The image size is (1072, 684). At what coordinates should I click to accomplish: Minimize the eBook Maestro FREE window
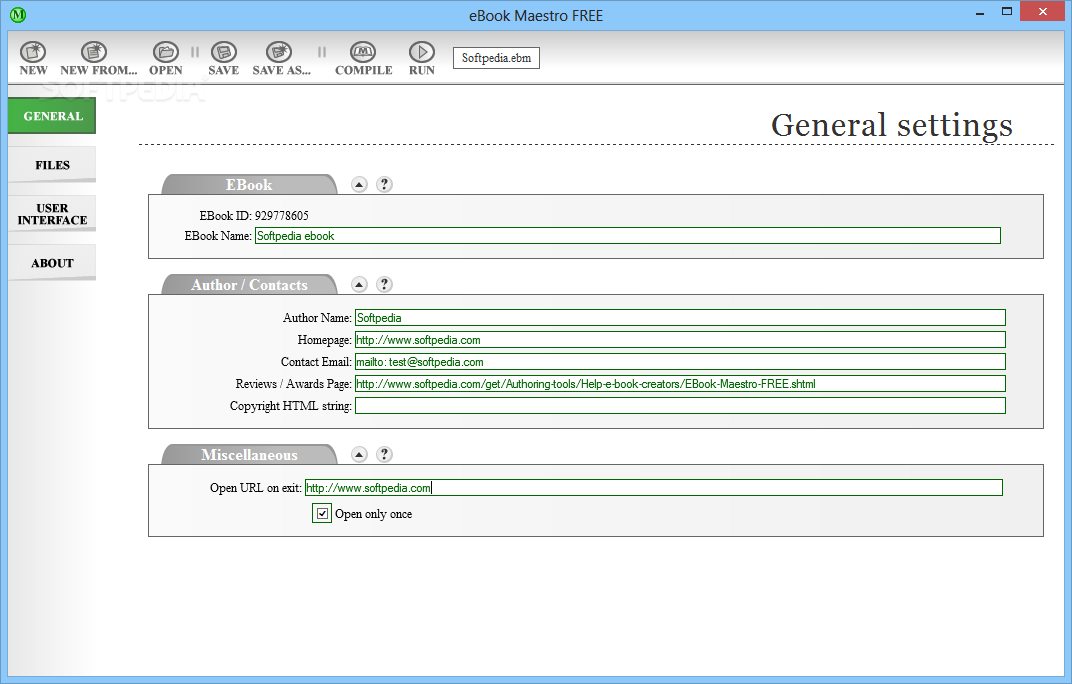point(980,12)
